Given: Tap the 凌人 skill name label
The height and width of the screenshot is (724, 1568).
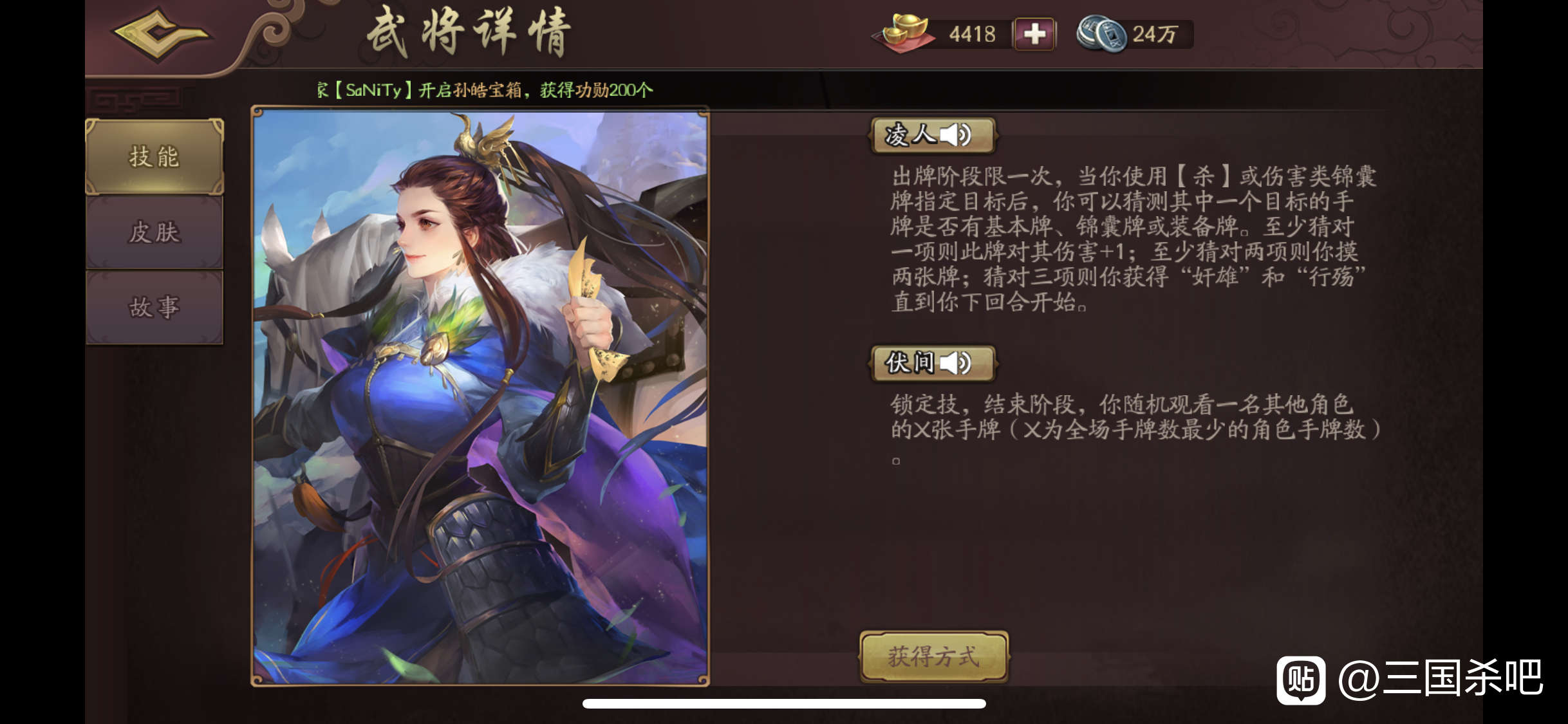Looking at the screenshot, I should (x=910, y=135).
